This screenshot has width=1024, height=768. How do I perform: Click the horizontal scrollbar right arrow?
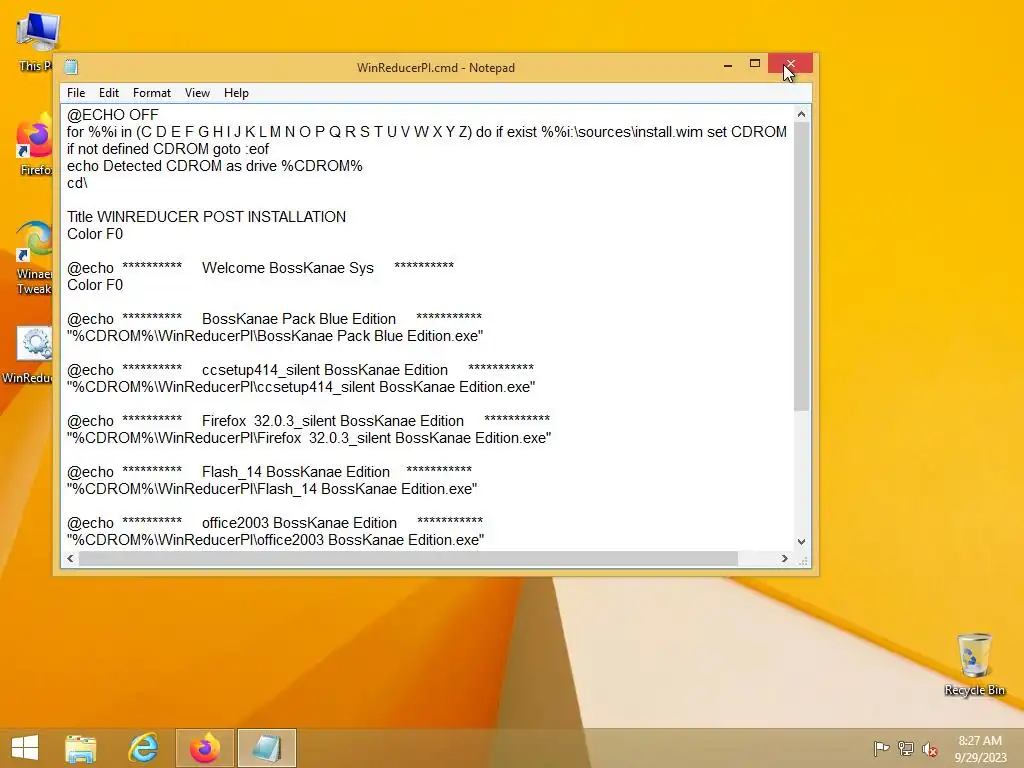[785, 558]
